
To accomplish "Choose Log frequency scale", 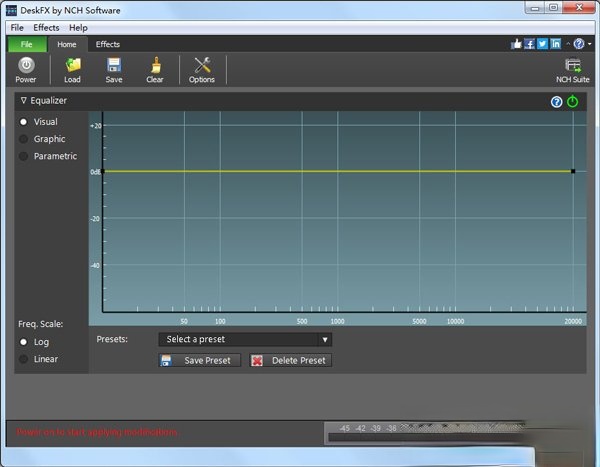I will coord(23,342).
